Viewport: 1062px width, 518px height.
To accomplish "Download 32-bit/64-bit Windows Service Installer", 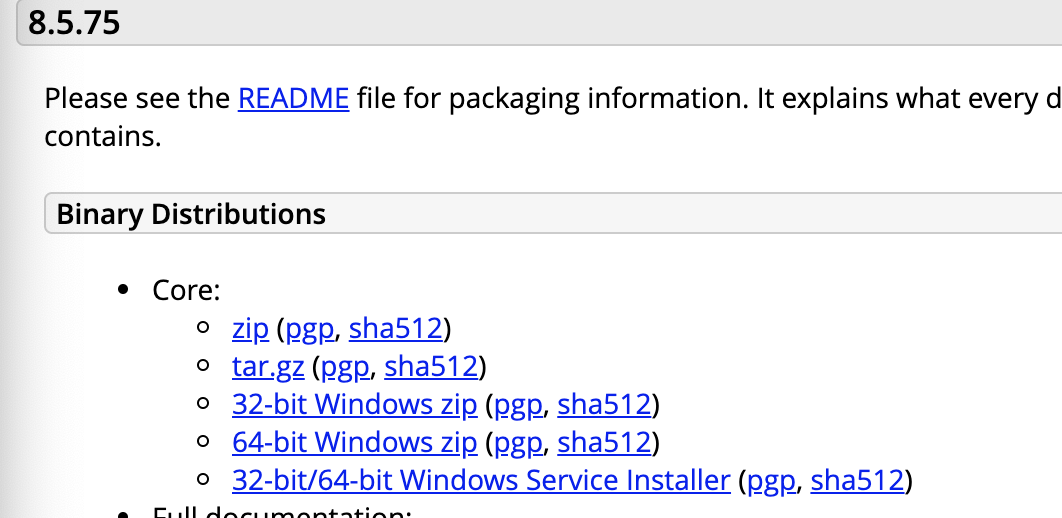I will point(481,480).
